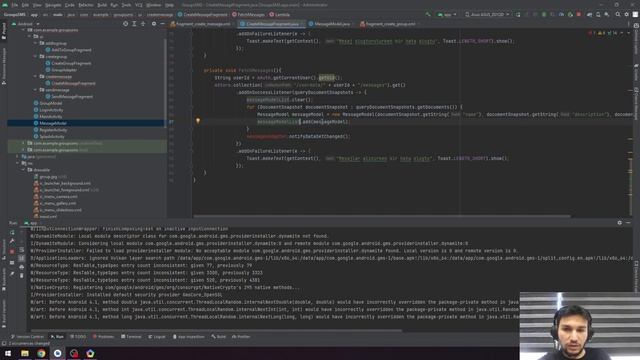Viewport: 640px width, 360px height.
Task: Open the Code menu
Action: [70, 5]
